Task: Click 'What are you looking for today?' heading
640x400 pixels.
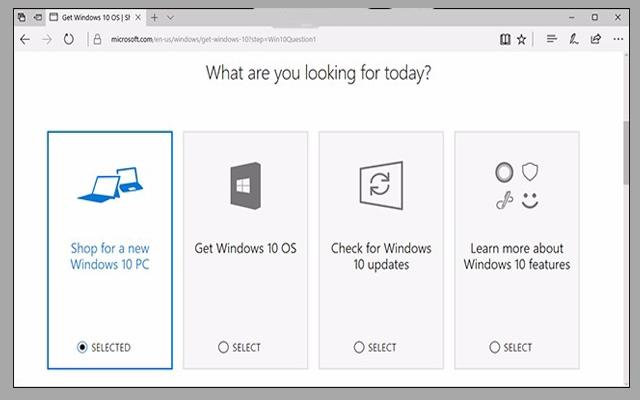Action: (x=318, y=73)
